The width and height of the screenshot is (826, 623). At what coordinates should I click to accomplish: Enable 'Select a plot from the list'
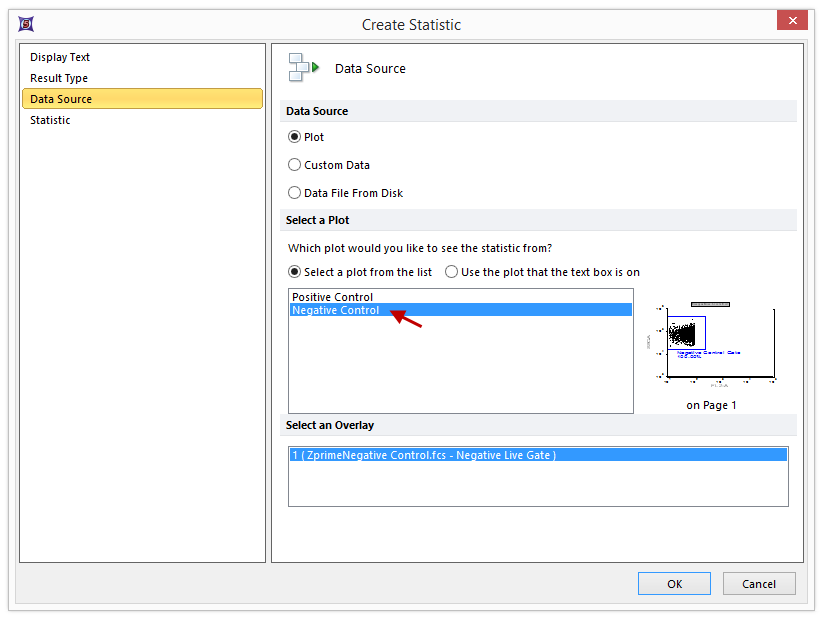coord(294,272)
